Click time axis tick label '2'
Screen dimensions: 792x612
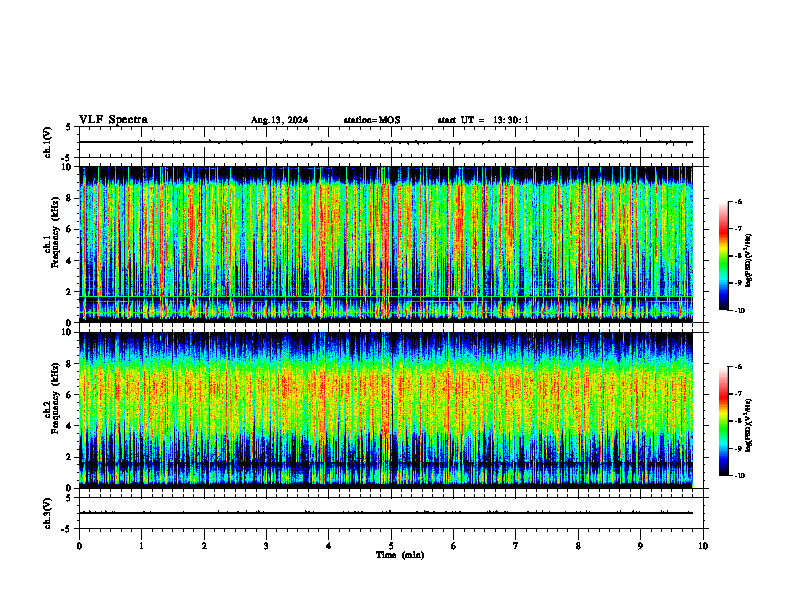[x=204, y=546]
